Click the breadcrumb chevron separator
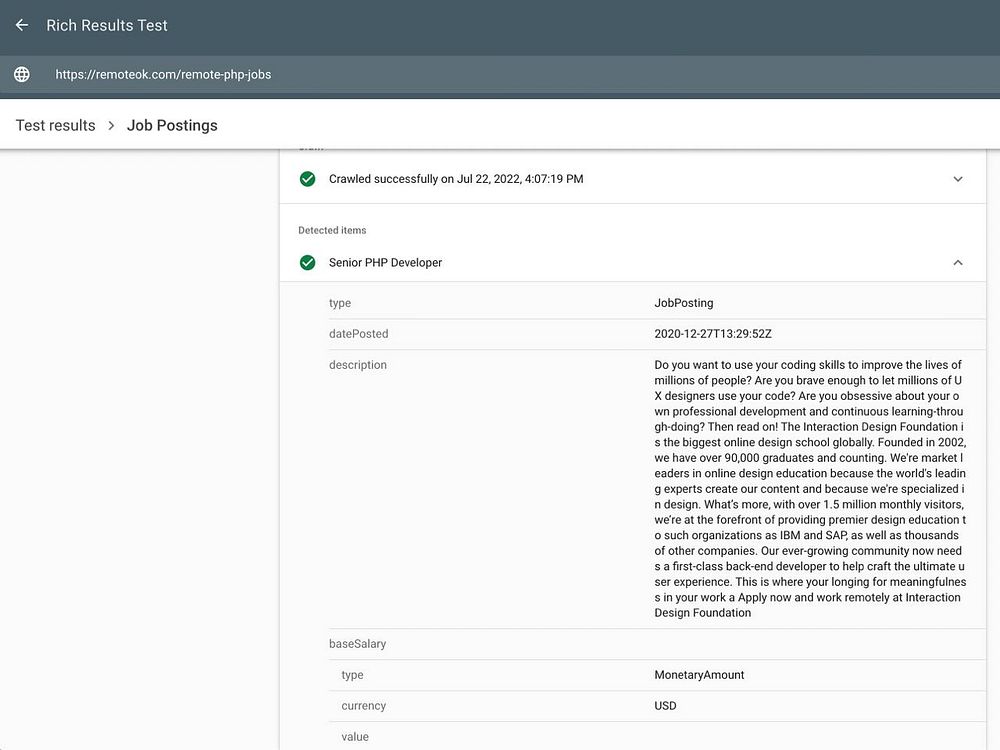The image size is (1000, 750). (111, 126)
